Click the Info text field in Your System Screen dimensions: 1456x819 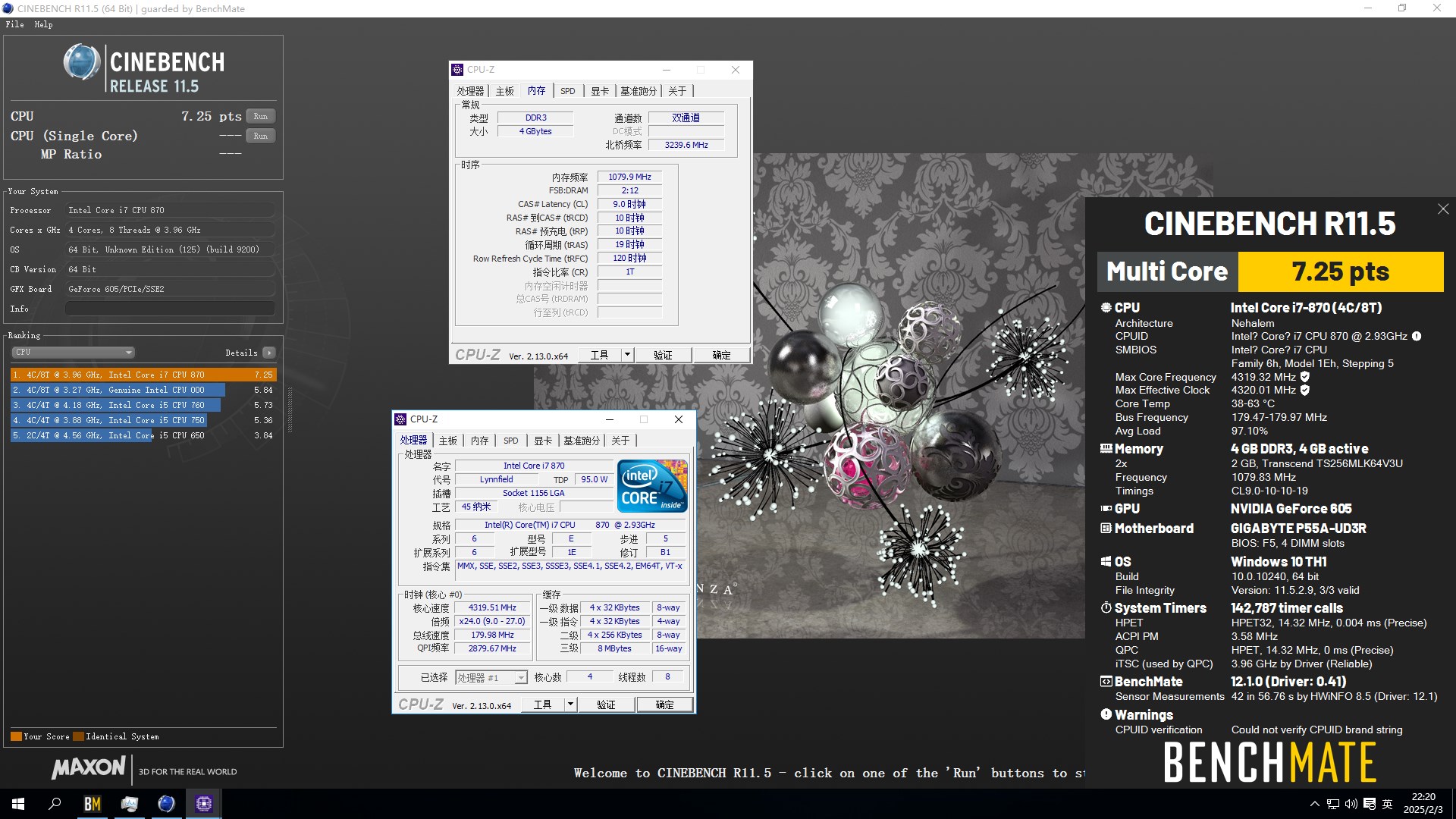click(170, 309)
